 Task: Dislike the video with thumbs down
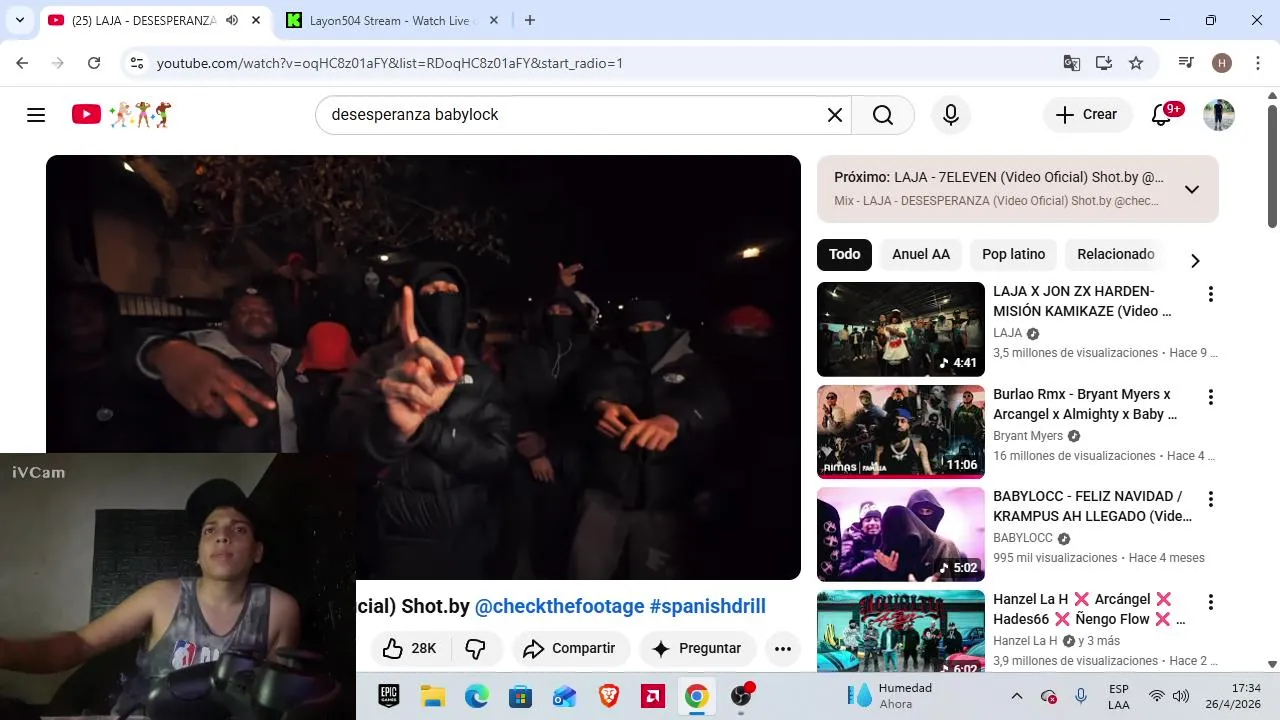click(476, 648)
